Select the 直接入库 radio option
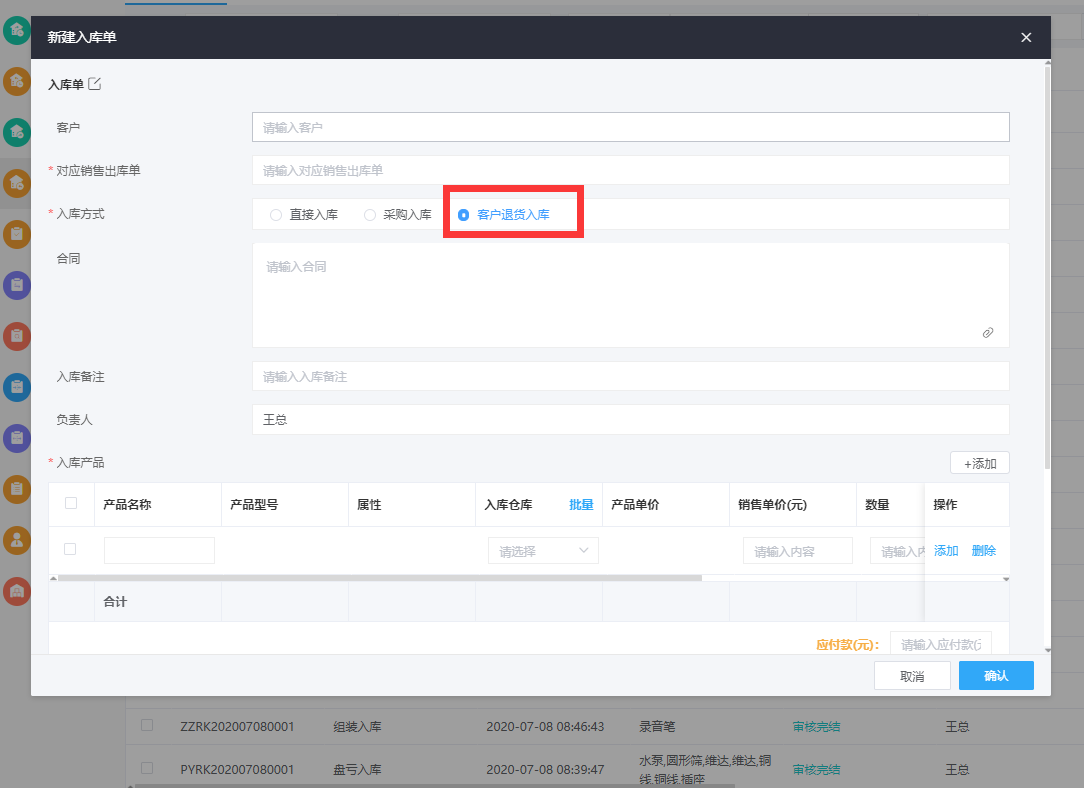This screenshot has height=788, width=1084. click(304, 215)
